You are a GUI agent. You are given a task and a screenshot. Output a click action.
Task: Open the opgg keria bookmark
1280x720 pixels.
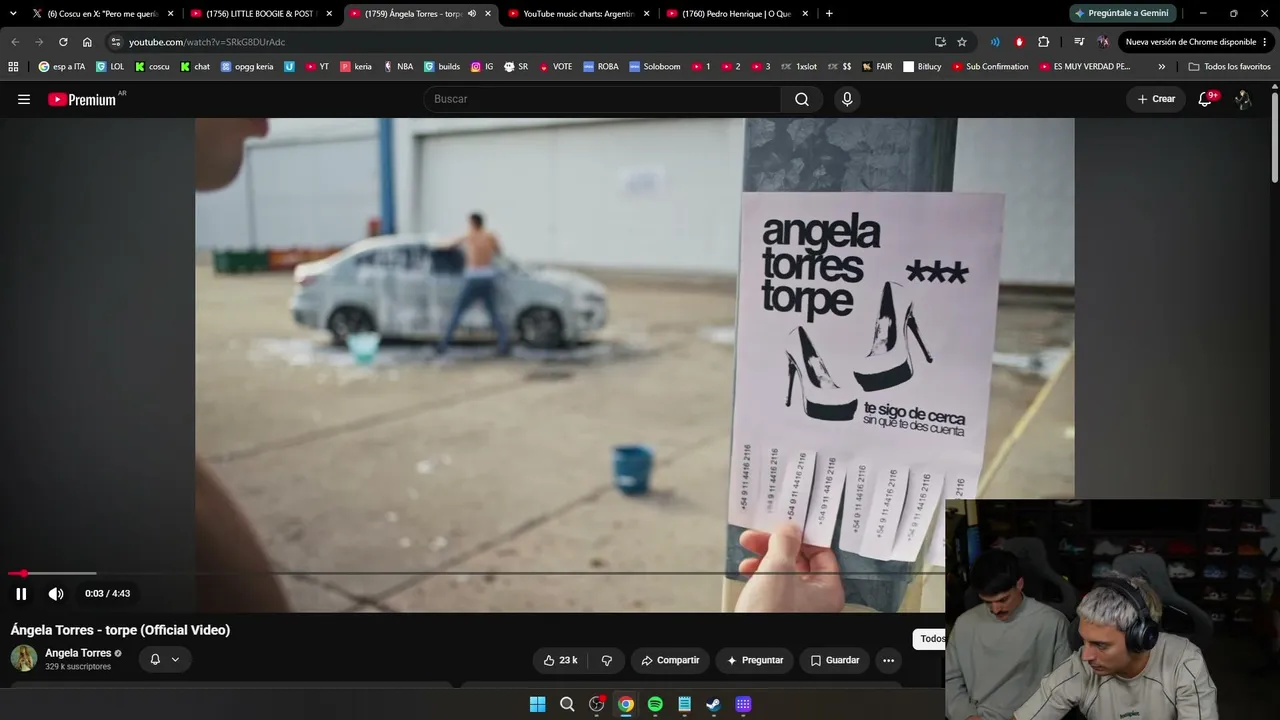pyautogui.click(x=247, y=67)
